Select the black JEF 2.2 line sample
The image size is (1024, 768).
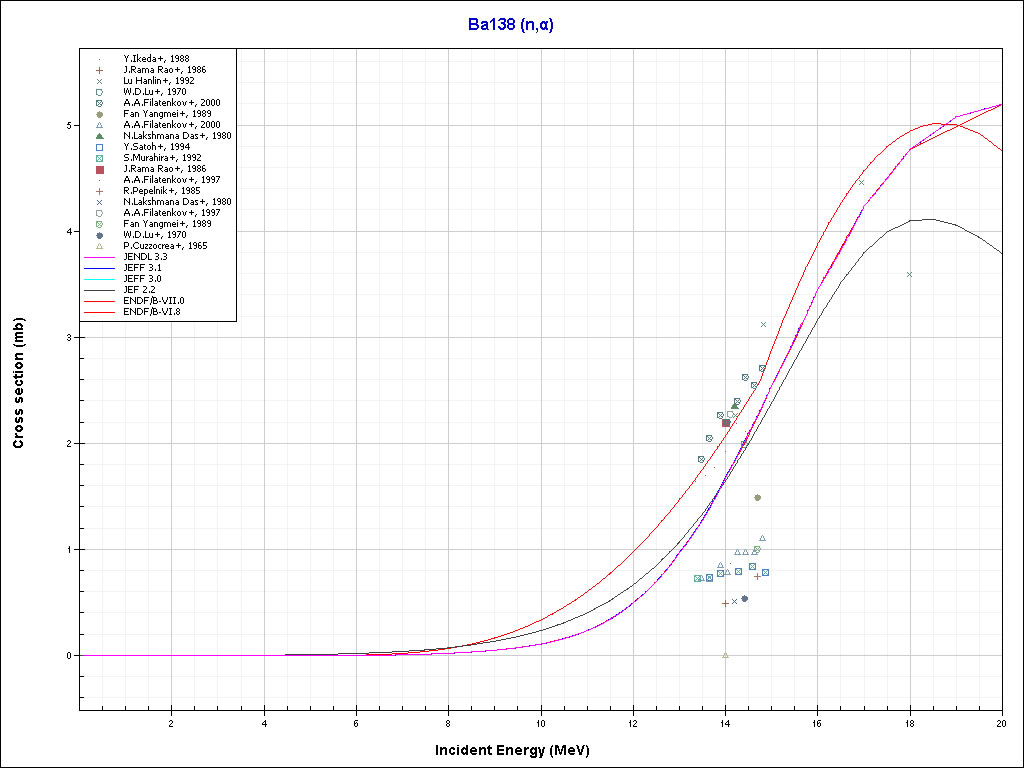(99, 290)
